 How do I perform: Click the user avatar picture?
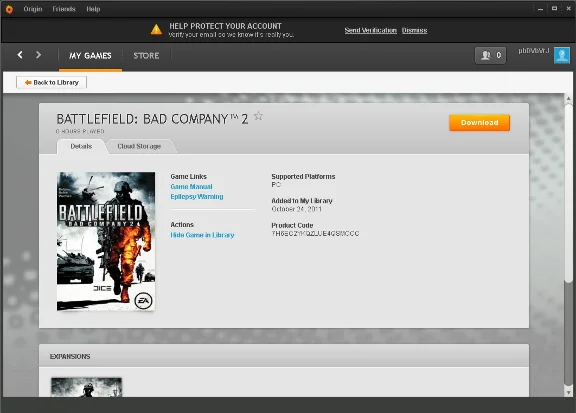tap(562, 55)
